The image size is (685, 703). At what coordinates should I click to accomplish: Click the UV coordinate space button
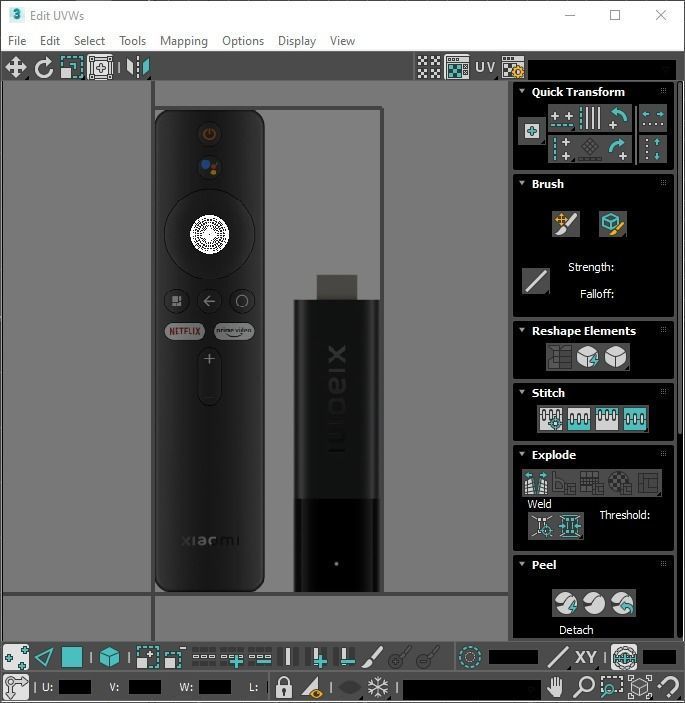pos(485,67)
